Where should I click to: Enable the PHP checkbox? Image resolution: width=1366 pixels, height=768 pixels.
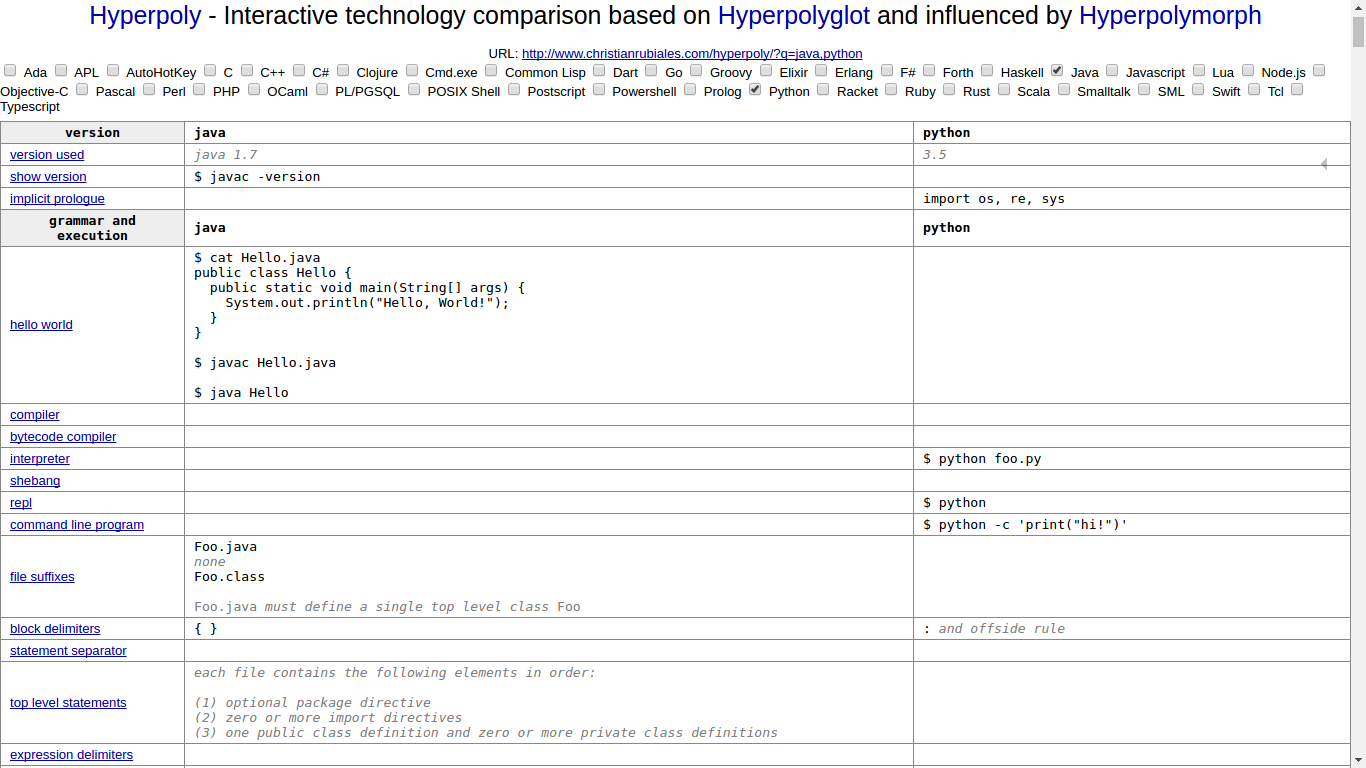pos(199,89)
